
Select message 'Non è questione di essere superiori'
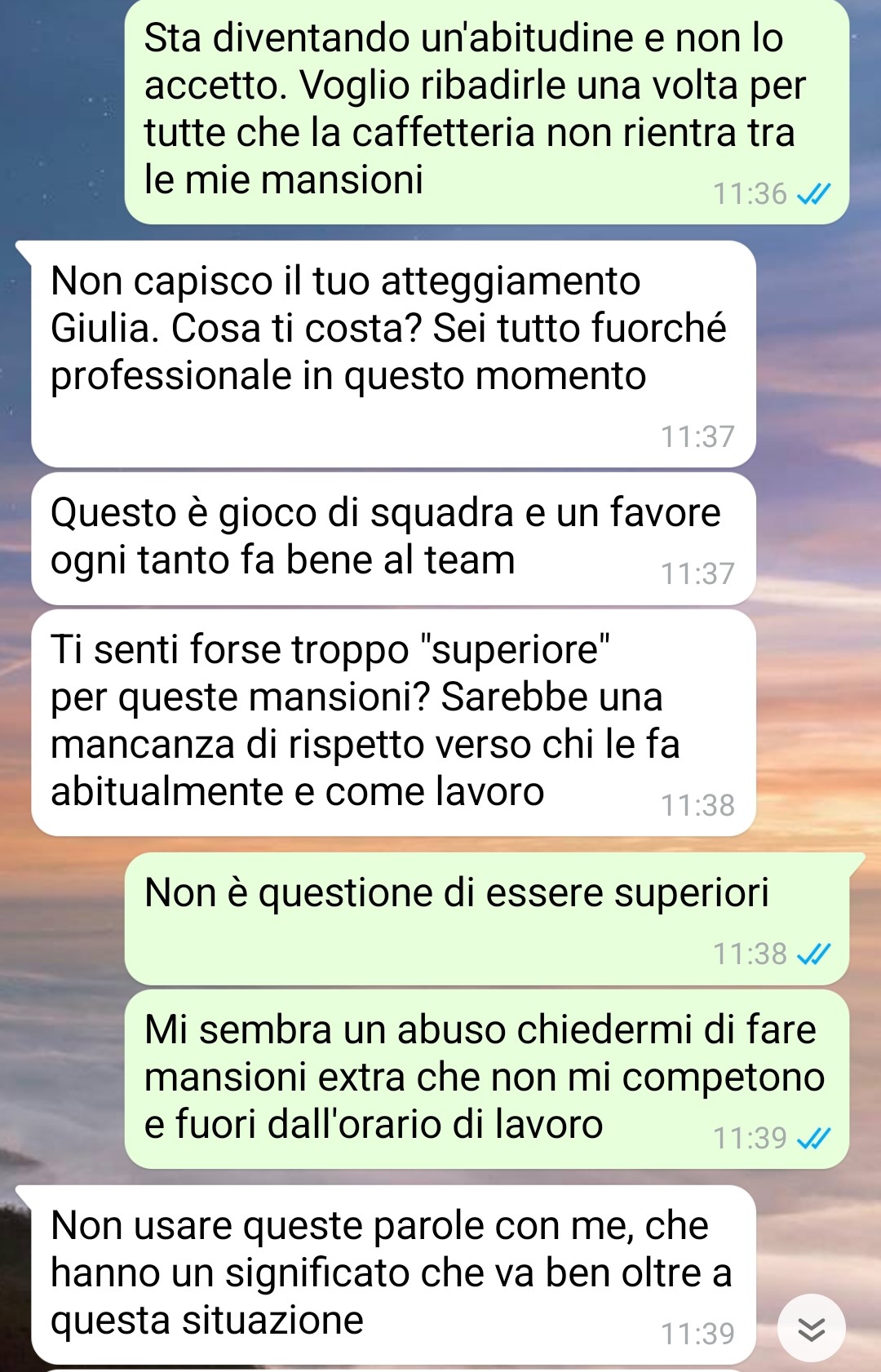pyautogui.click(x=487, y=918)
